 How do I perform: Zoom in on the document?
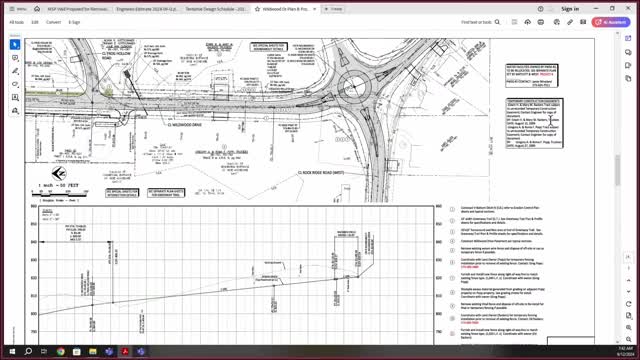(x=628, y=328)
